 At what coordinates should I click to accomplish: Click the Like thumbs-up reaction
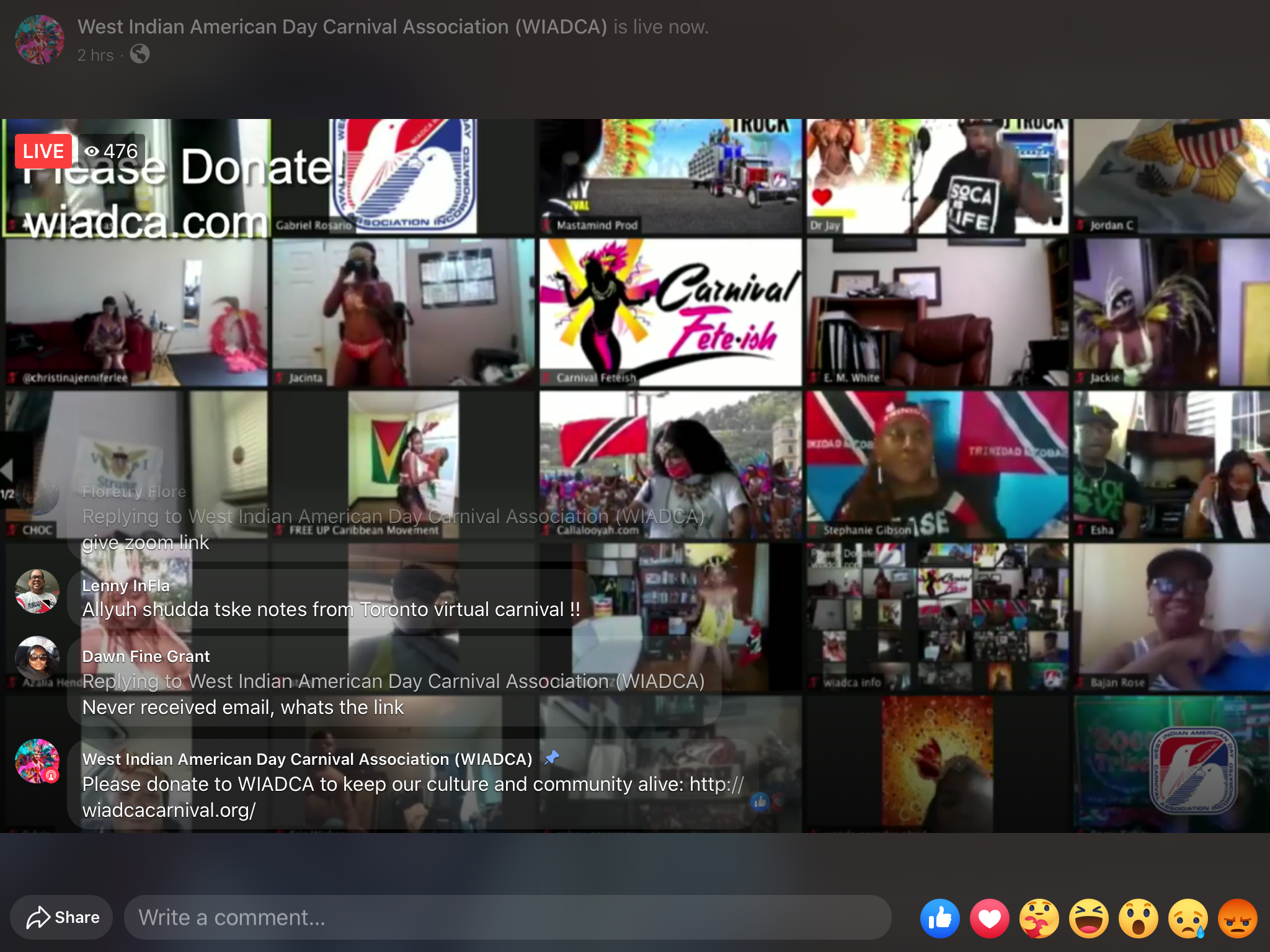(940, 918)
